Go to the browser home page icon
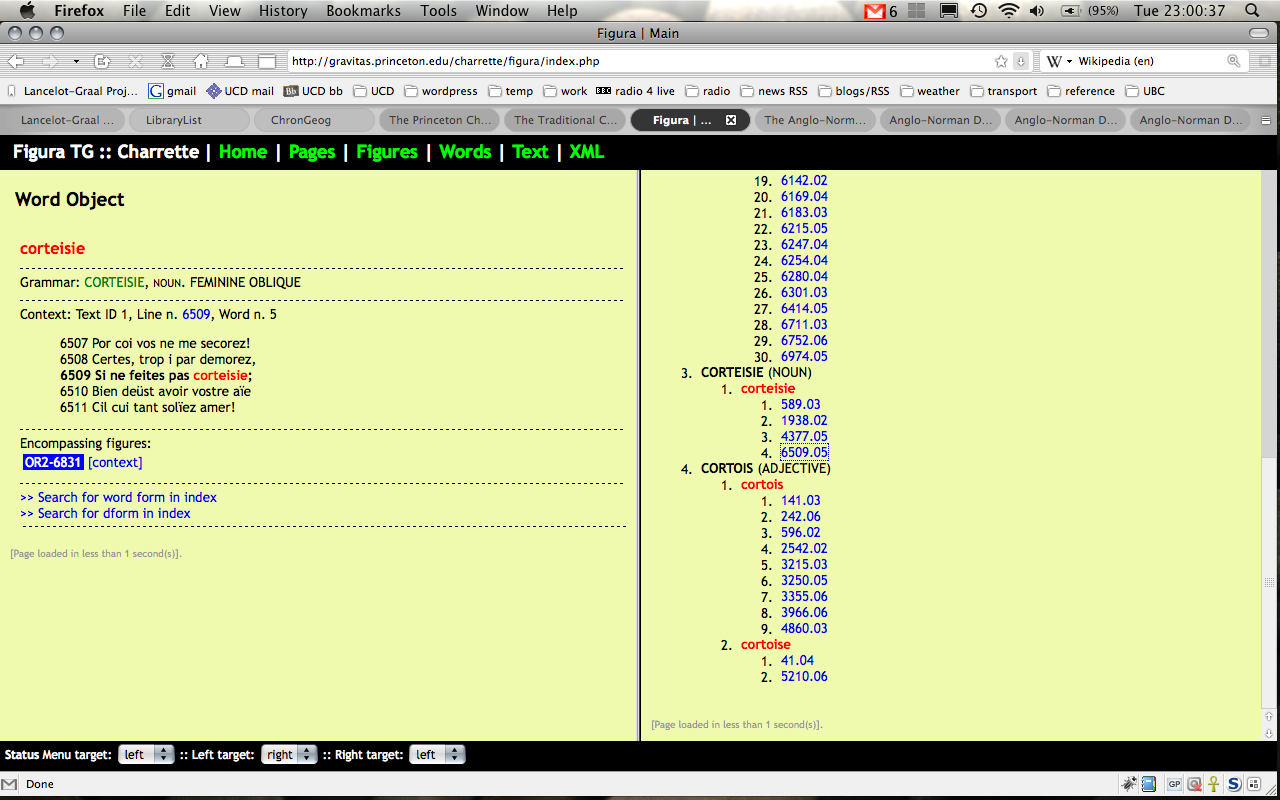The width and height of the screenshot is (1280, 800). [201, 61]
